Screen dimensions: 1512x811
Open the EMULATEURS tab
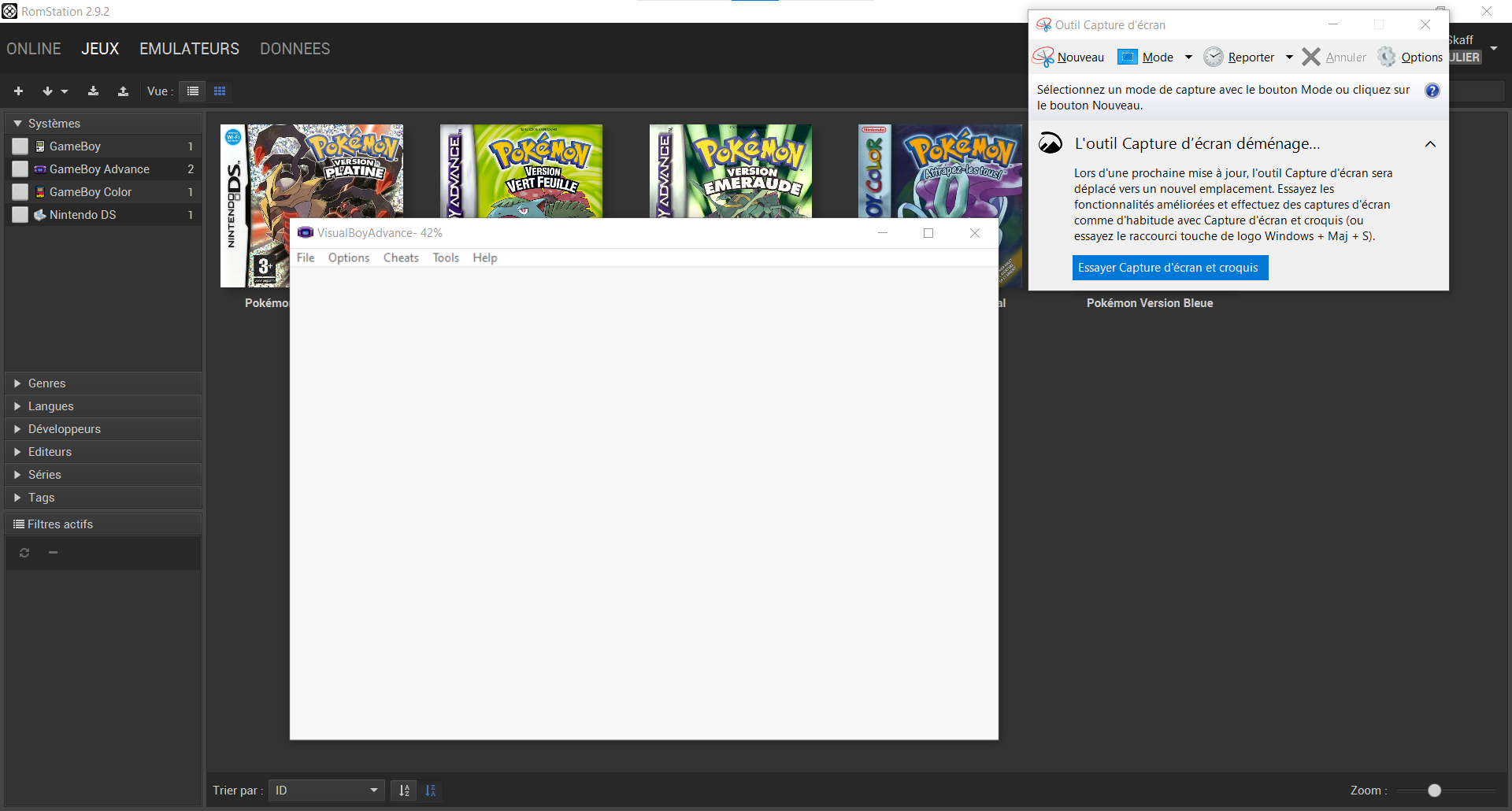189,49
